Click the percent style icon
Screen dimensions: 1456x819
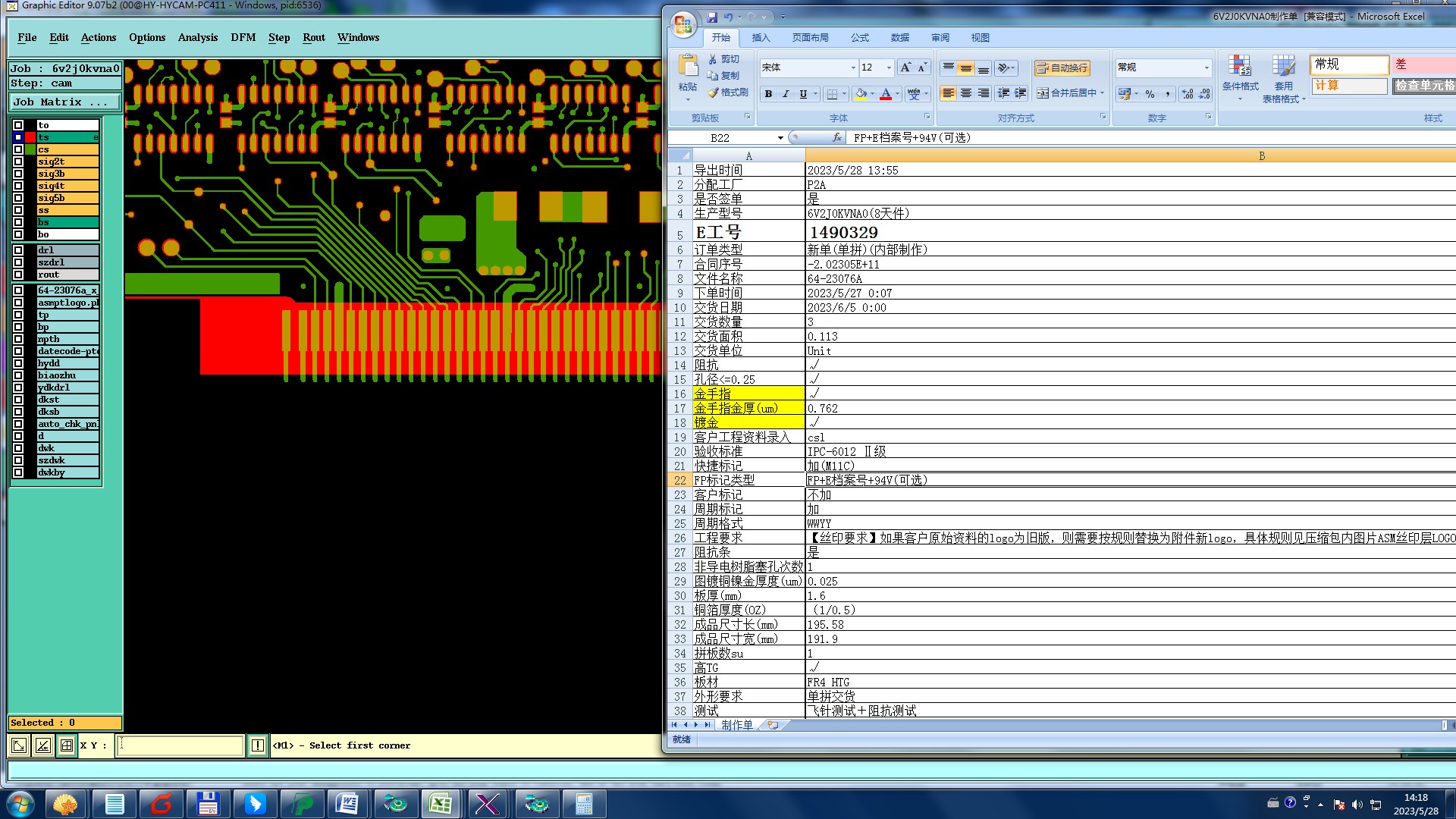click(x=1150, y=94)
